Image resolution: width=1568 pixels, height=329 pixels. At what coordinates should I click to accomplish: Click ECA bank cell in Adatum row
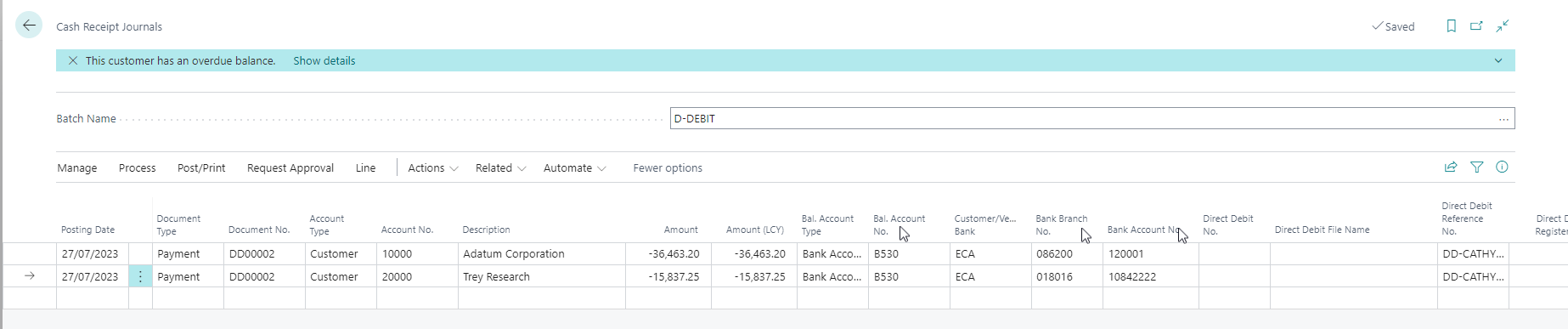[990, 254]
